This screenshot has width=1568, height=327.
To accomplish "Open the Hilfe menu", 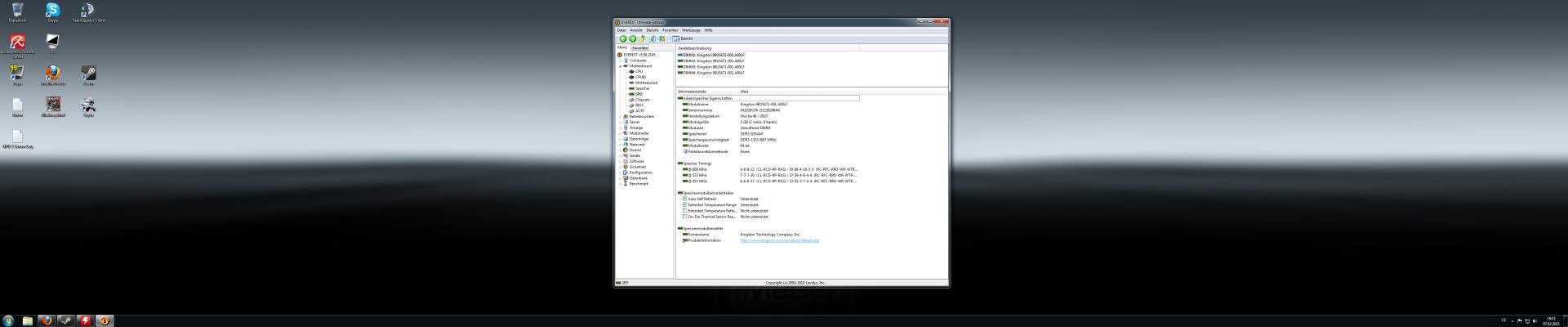I will pyautogui.click(x=709, y=30).
